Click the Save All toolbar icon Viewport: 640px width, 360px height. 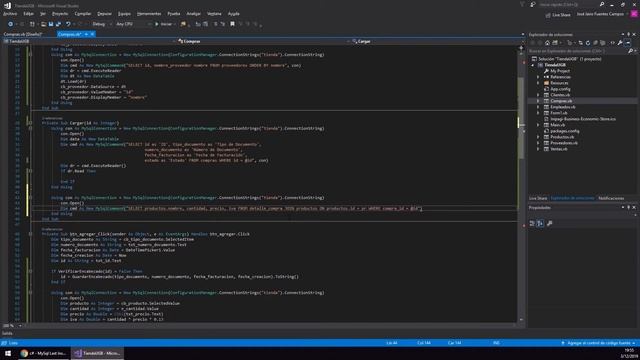[58, 24]
